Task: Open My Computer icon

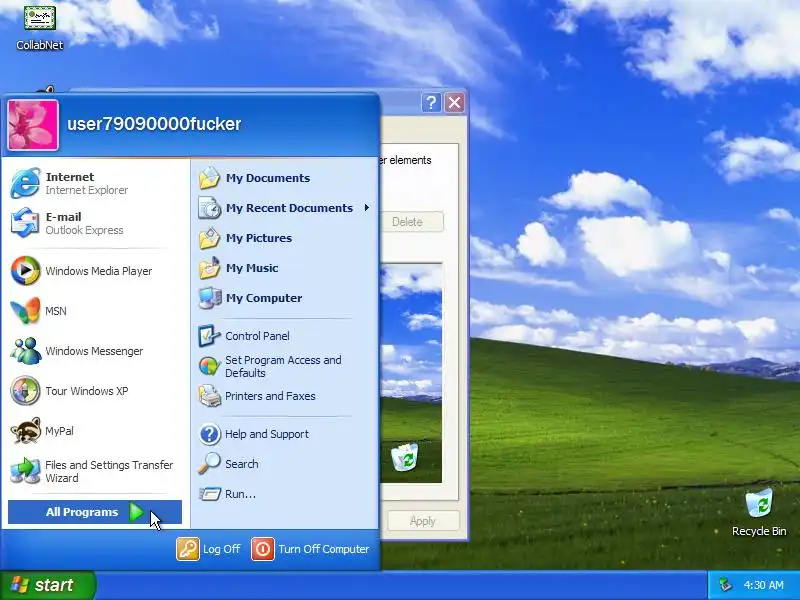Action: 209,298
